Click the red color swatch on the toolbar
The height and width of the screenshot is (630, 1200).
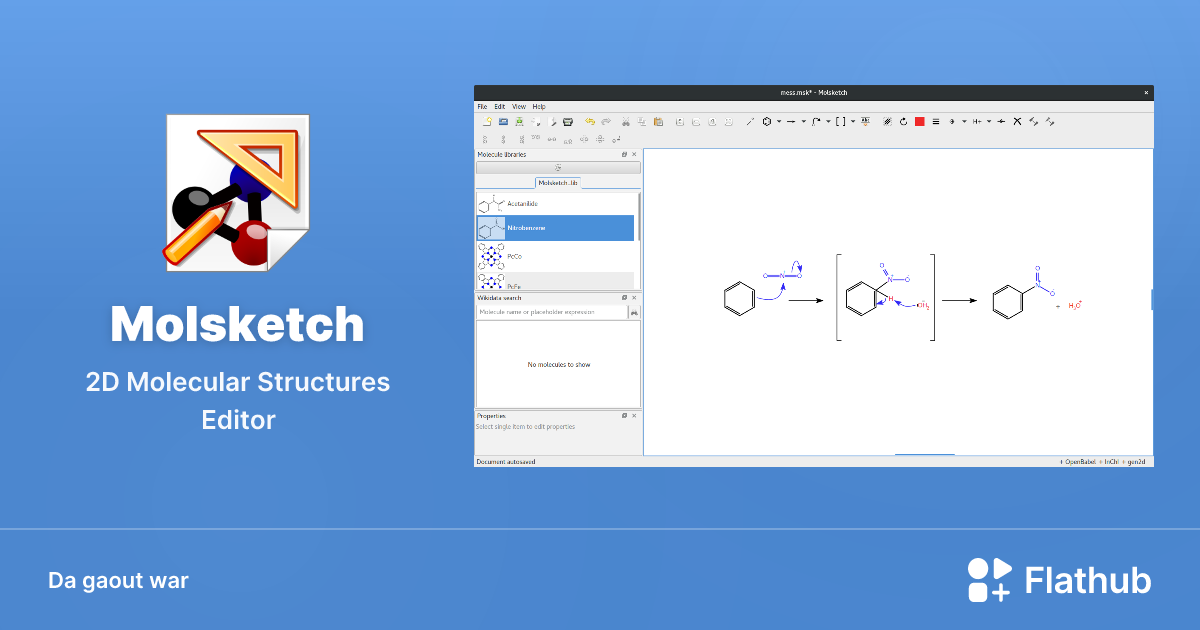tap(919, 121)
